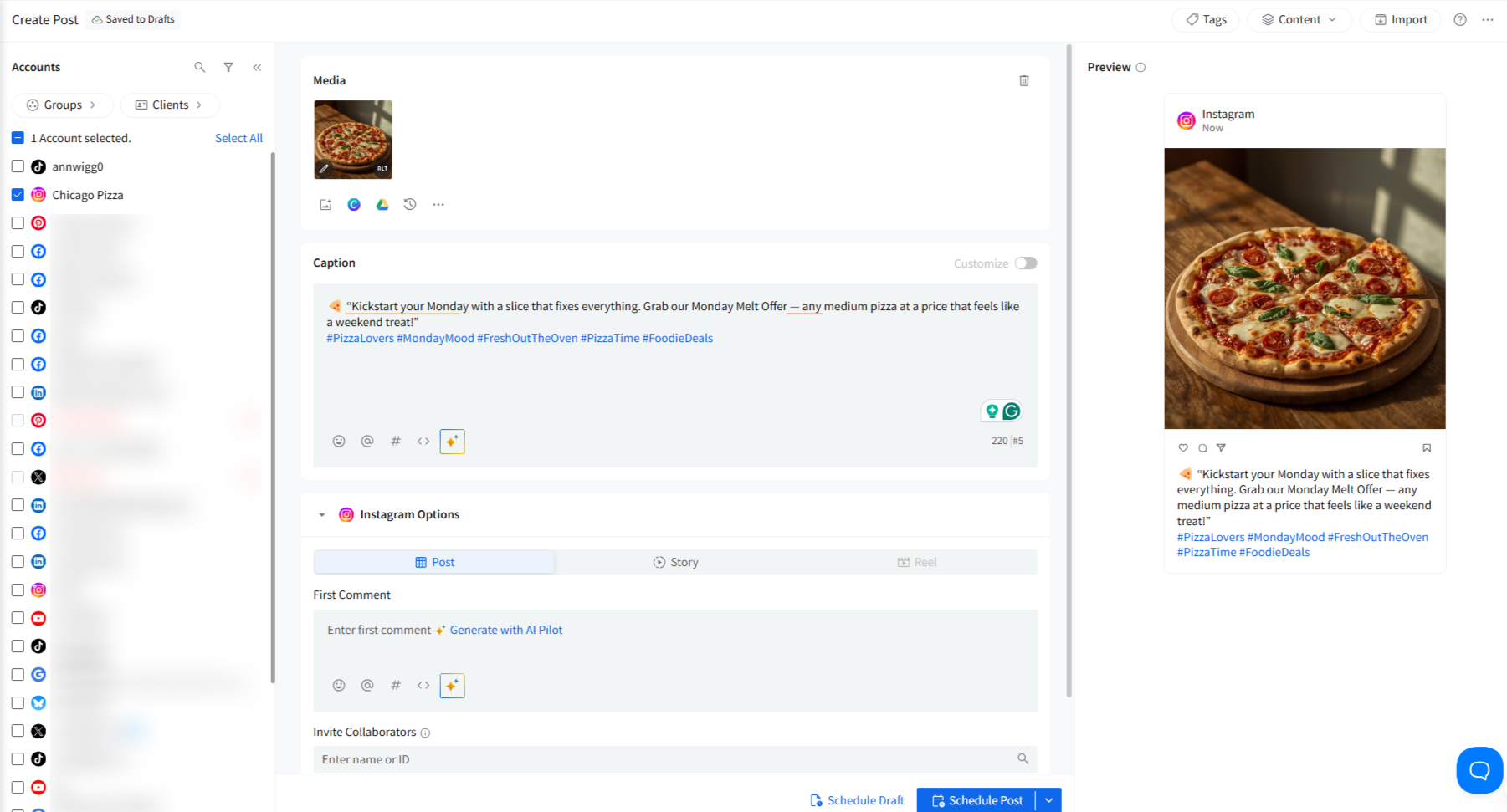Image resolution: width=1507 pixels, height=812 pixels.
Task: Click Generate with AI Pilot link
Action: point(505,630)
